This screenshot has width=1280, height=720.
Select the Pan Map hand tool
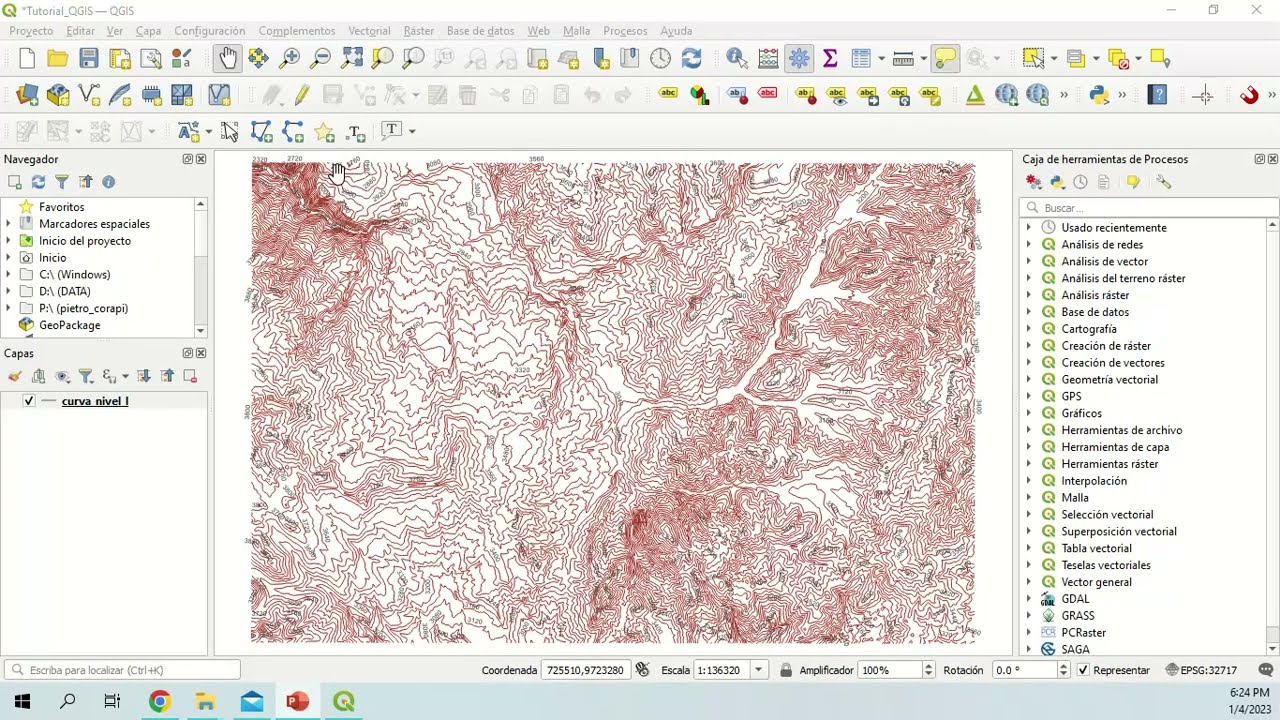[228, 59]
